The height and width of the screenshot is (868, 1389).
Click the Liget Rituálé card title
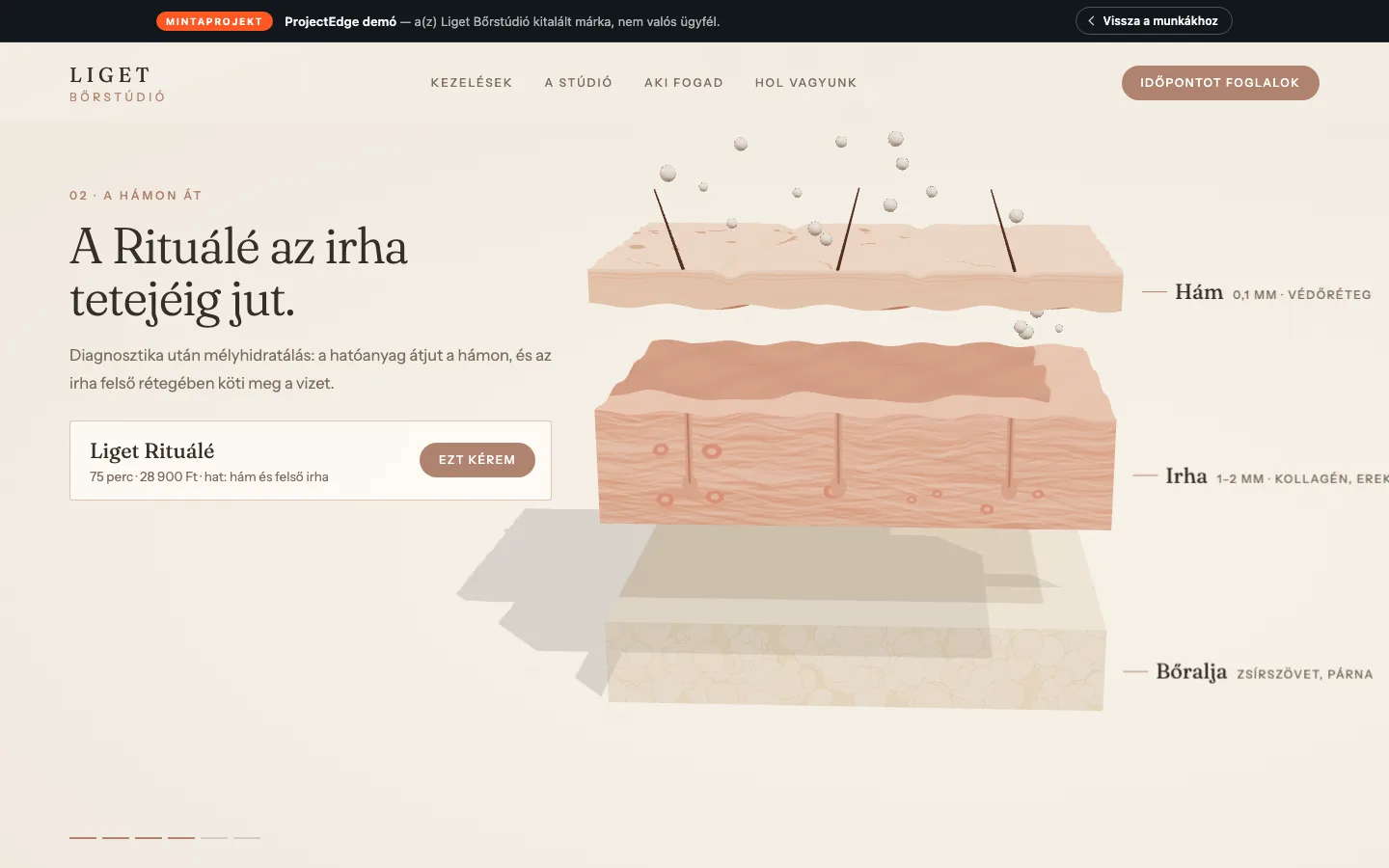coord(152,451)
